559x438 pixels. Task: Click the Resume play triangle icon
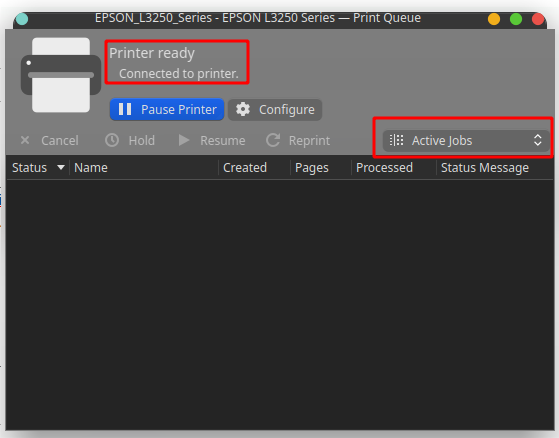click(x=184, y=140)
